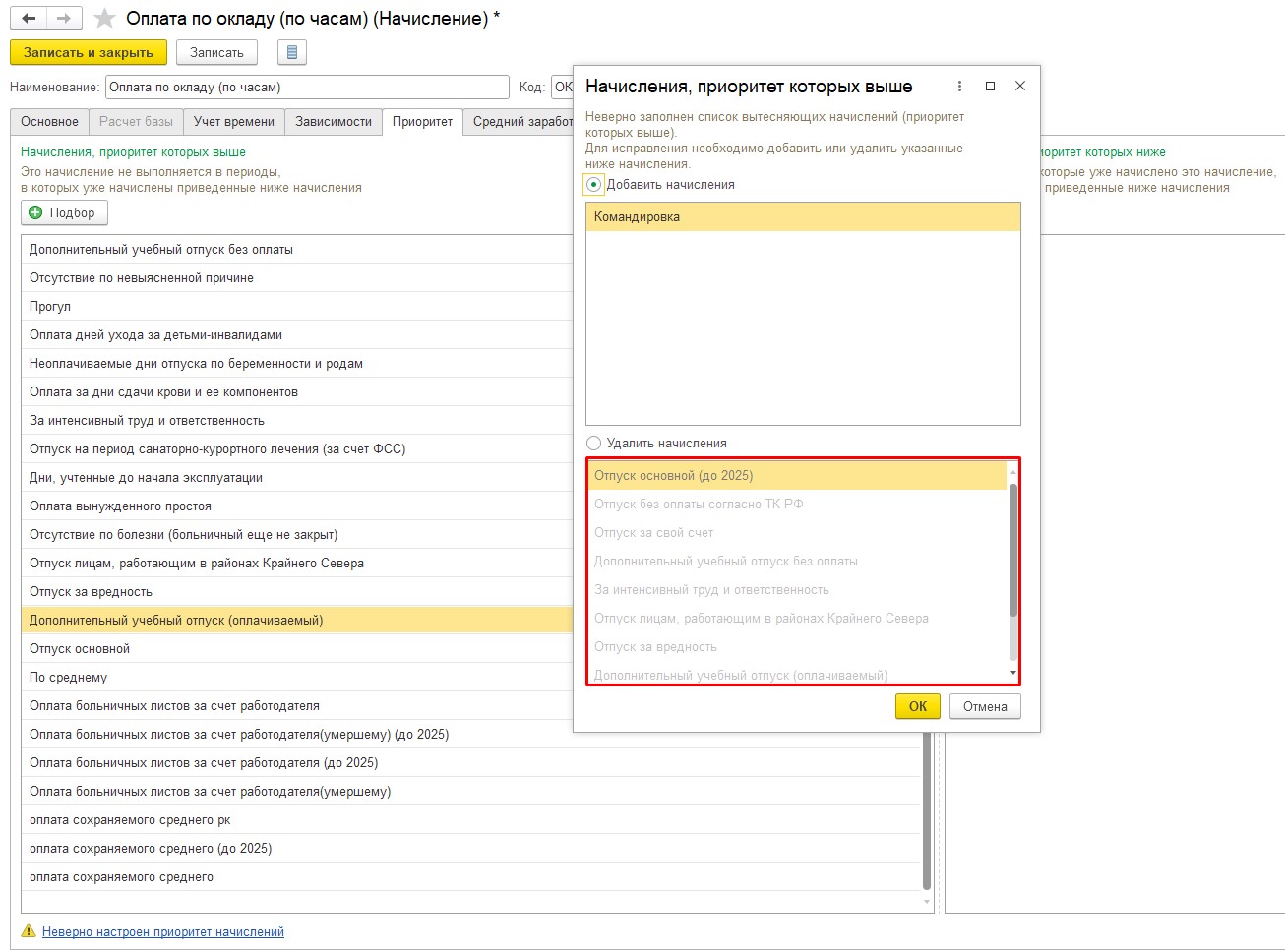Switch to the Основное tab
The width and height of the screenshot is (1285, 952).
[49, 122]
